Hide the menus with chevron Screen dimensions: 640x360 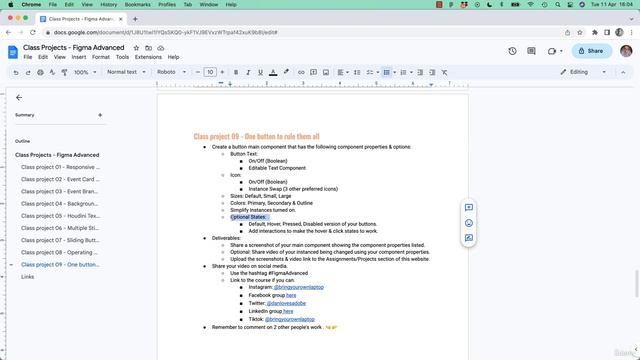[x=623, y=72]
